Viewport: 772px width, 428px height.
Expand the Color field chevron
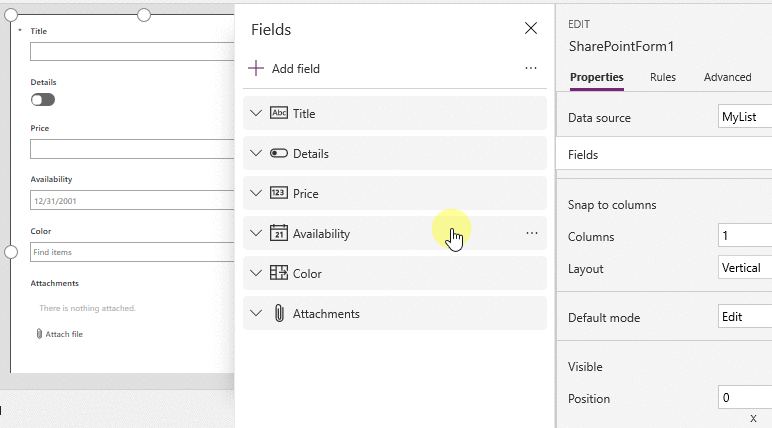click(x=256, y=273)
